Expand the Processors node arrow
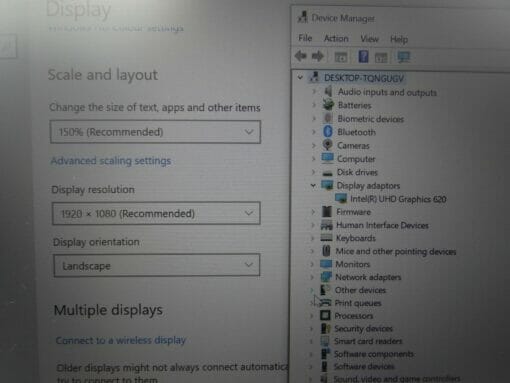Viewport: 510px width, 383px height. pyautogui.click(x=311, y=316)
